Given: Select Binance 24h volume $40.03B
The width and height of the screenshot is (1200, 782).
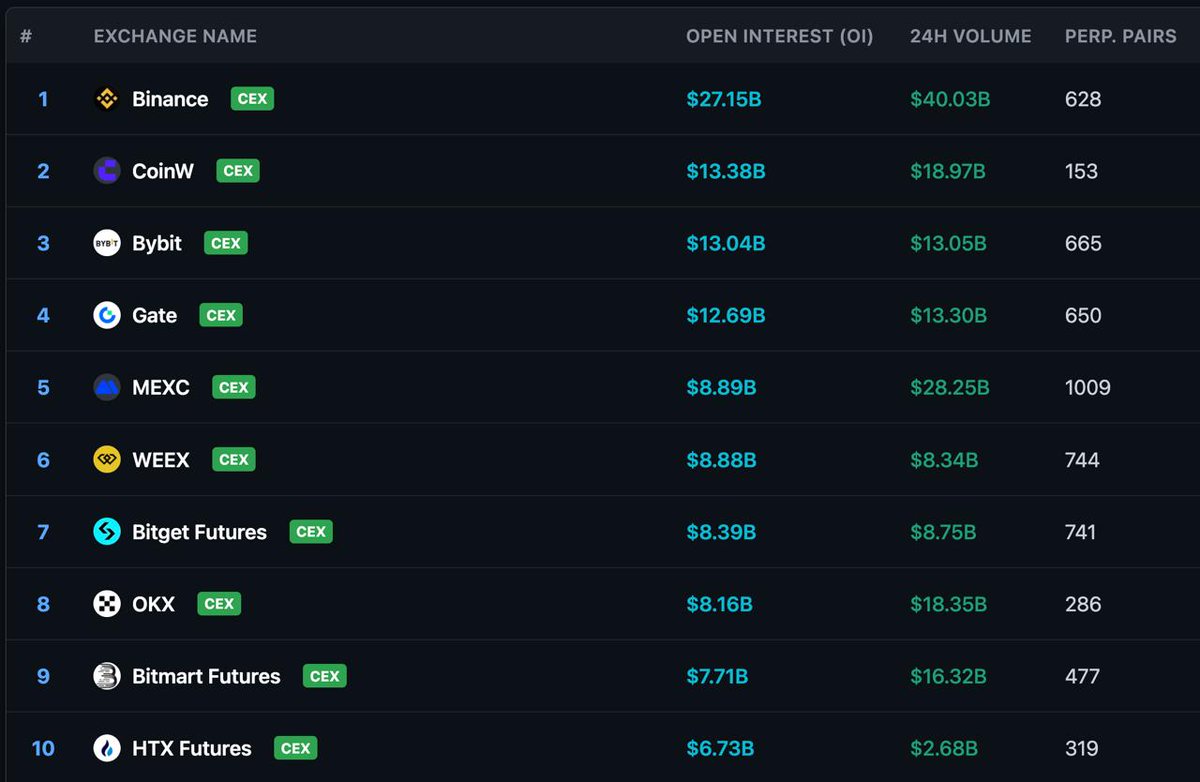Looking at the screenshot, I should pos(950,99).
